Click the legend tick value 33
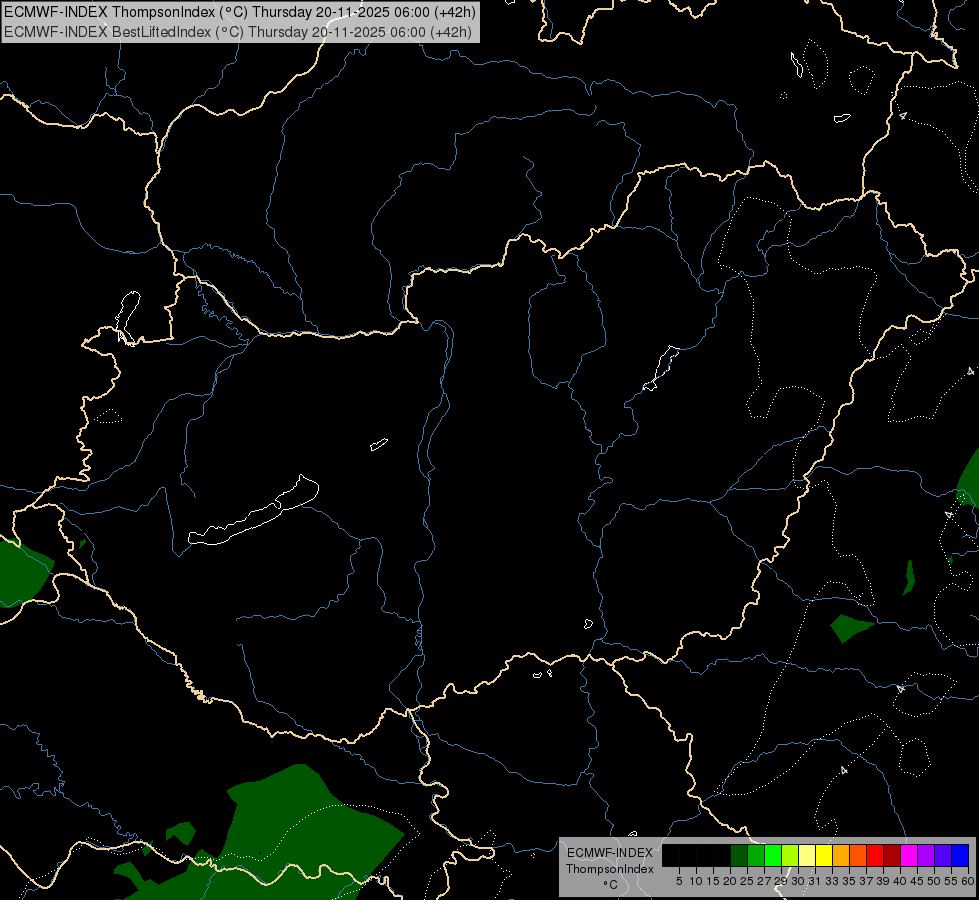Screen dimensions: 979x900 [x=832, y=881]
